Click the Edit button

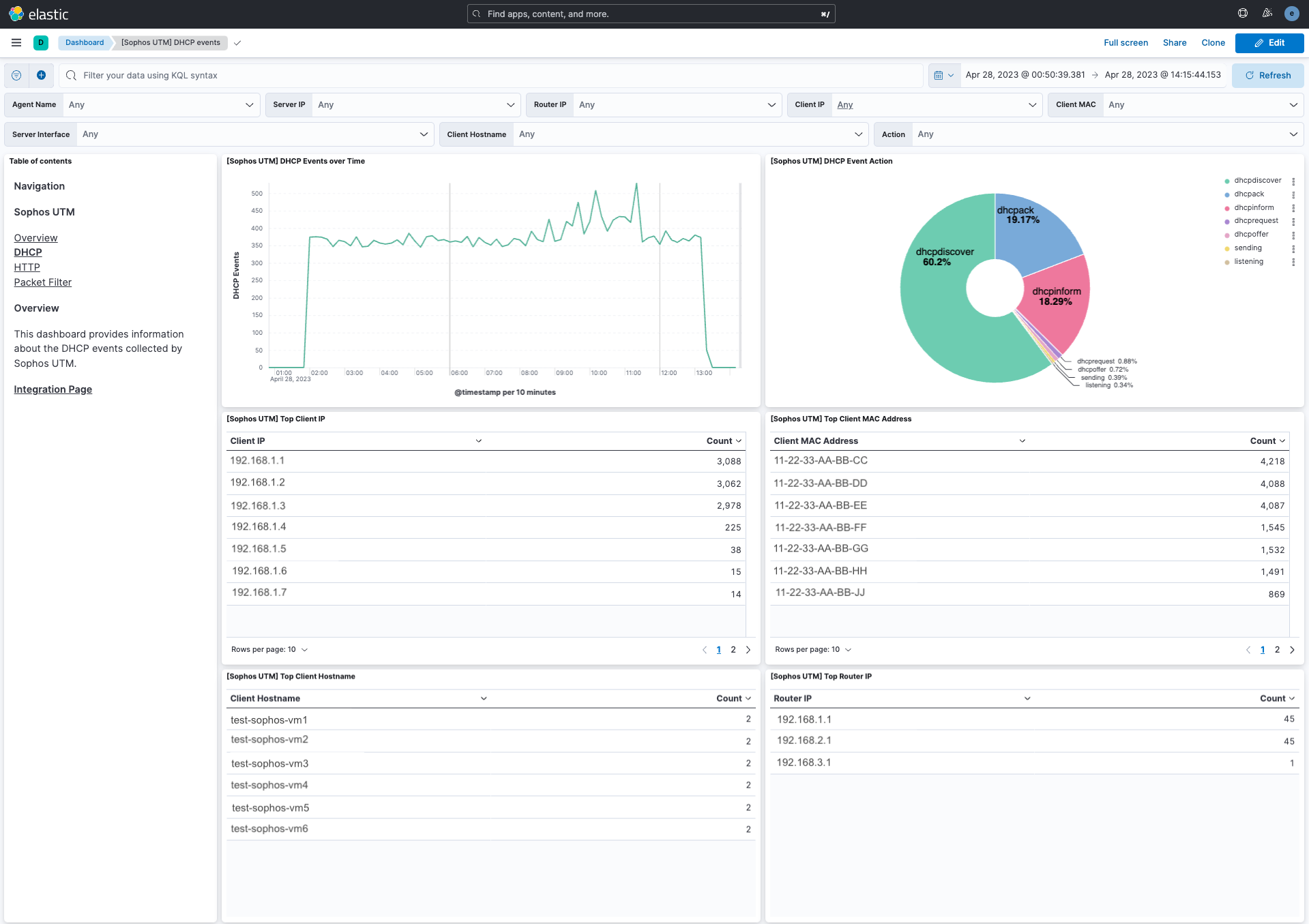pyautogui.click(x=1269, y=42)
